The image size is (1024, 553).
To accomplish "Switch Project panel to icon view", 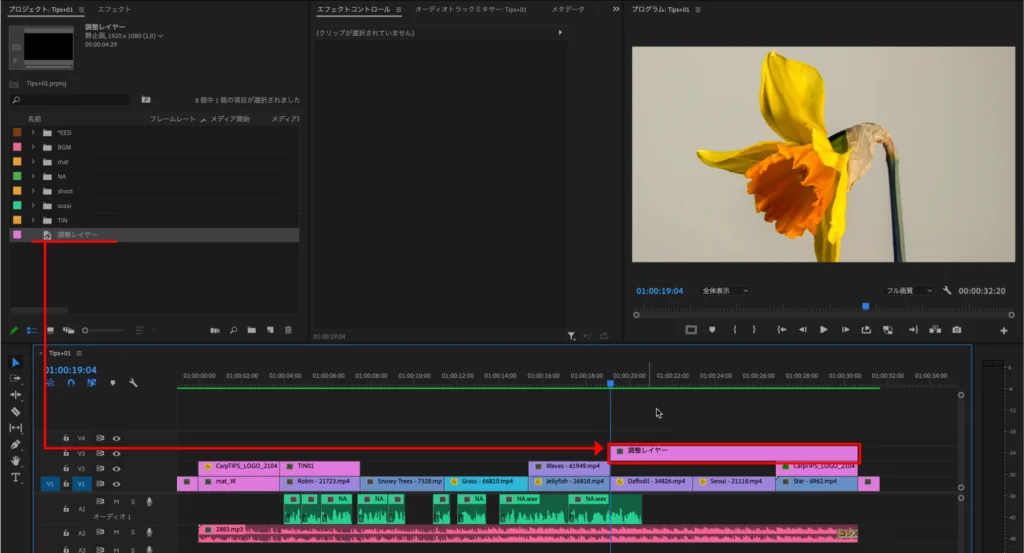I will [50, 330].
